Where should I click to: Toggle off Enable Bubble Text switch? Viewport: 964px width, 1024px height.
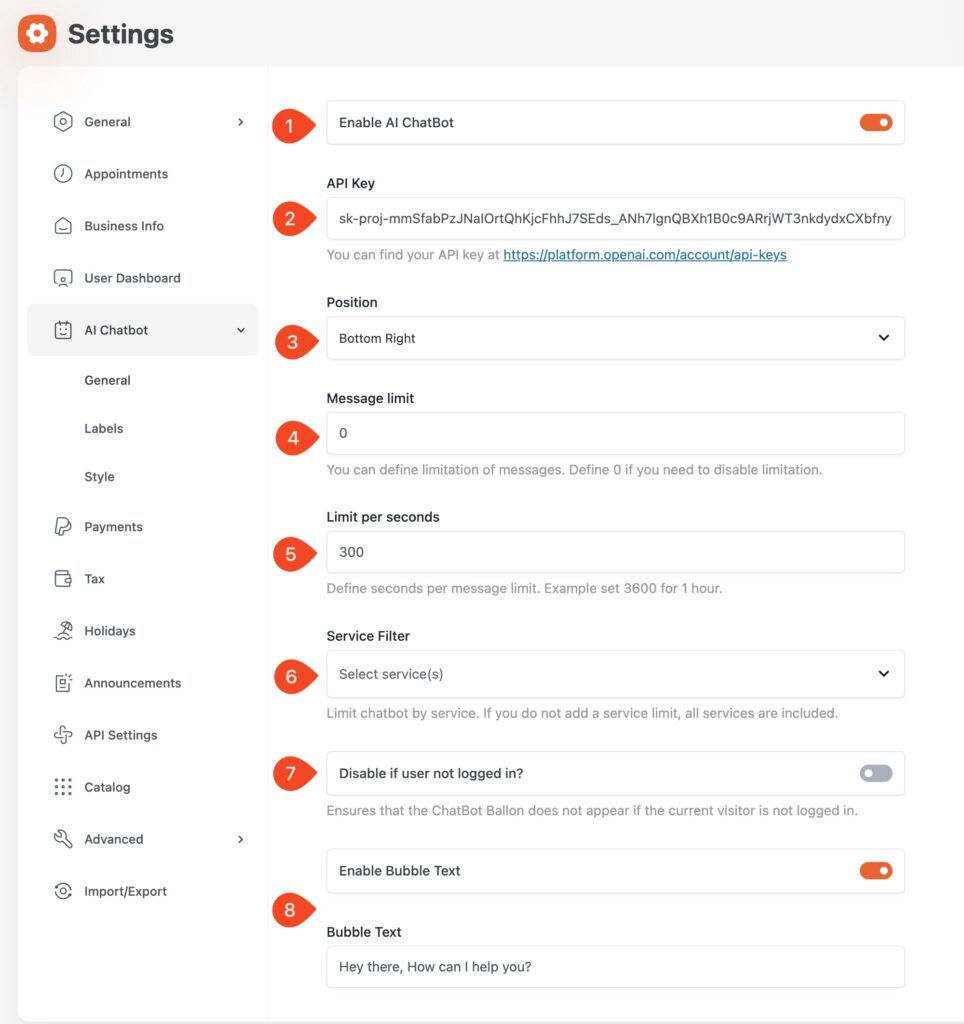coord(875,871)
